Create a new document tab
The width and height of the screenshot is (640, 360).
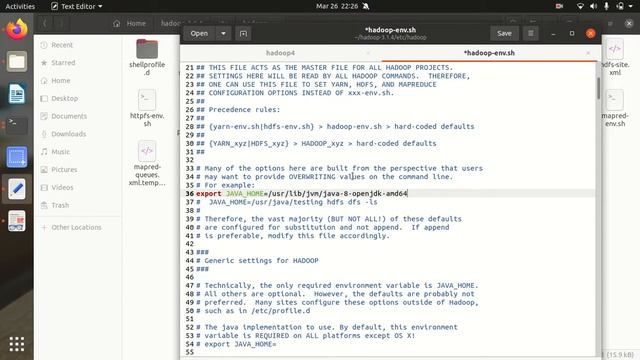pyautogui.click(x=243, y=33)
